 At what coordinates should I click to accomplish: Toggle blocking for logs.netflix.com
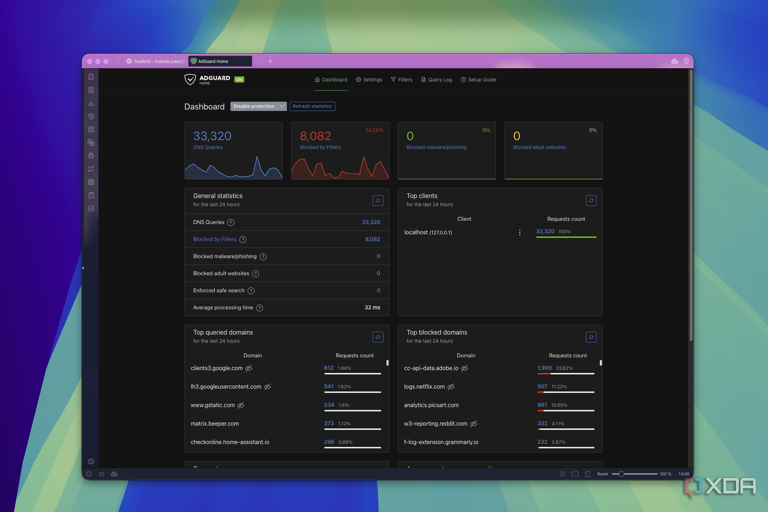[x=451, y=387]
